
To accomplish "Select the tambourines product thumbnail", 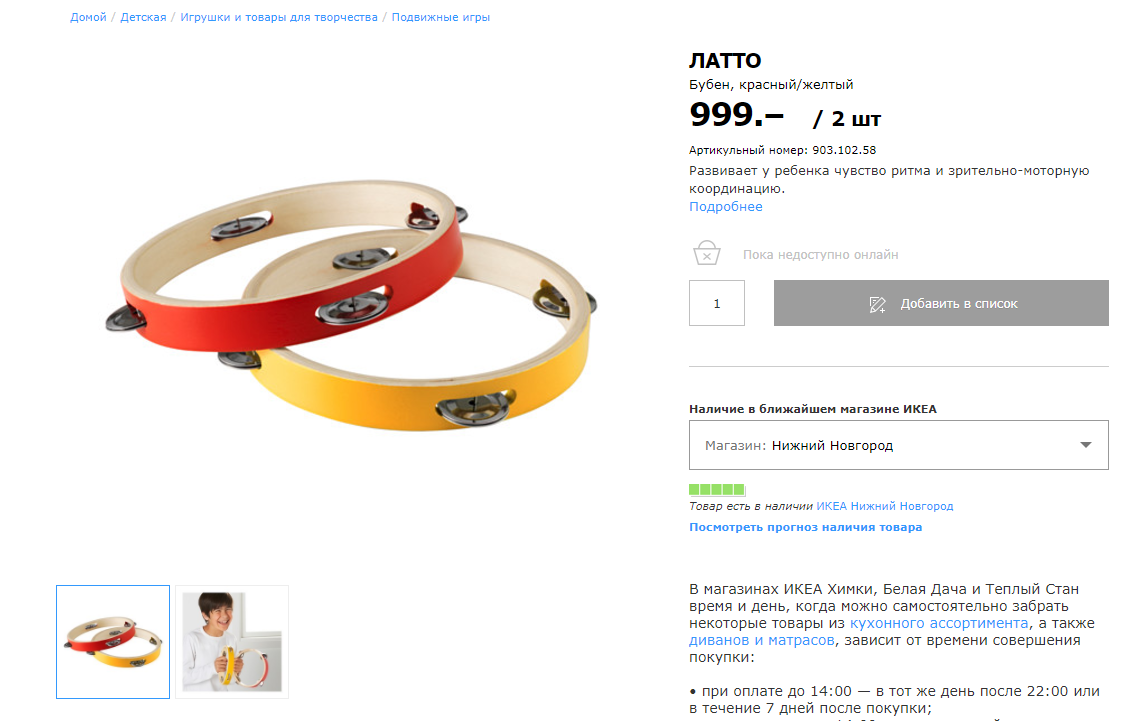I will 113,642.
